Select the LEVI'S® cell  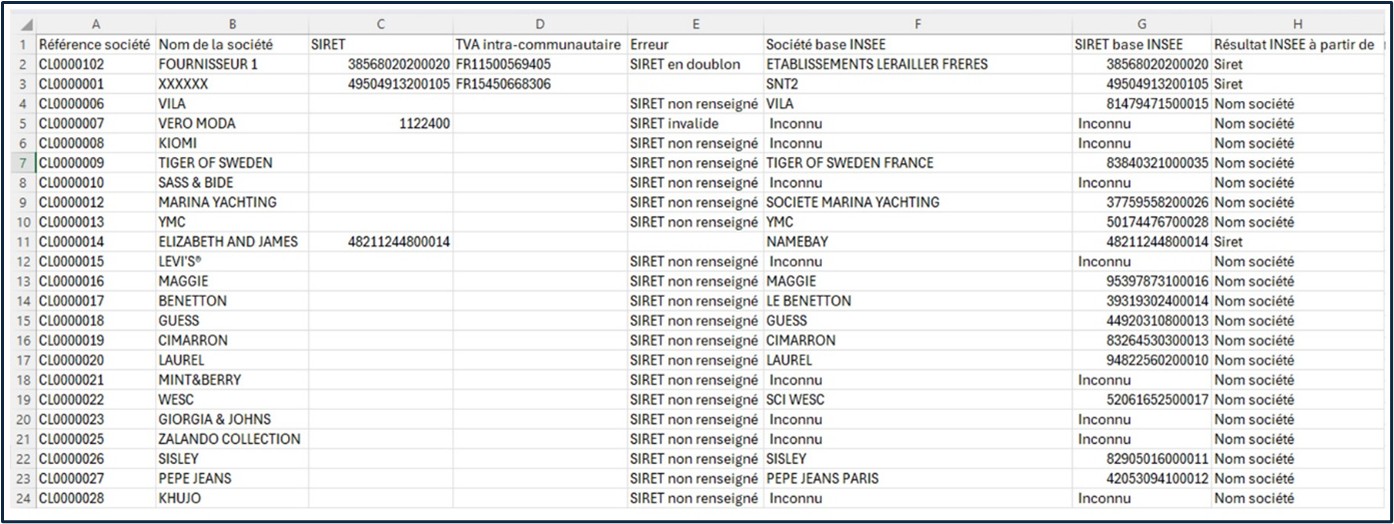tap(232, 262)
